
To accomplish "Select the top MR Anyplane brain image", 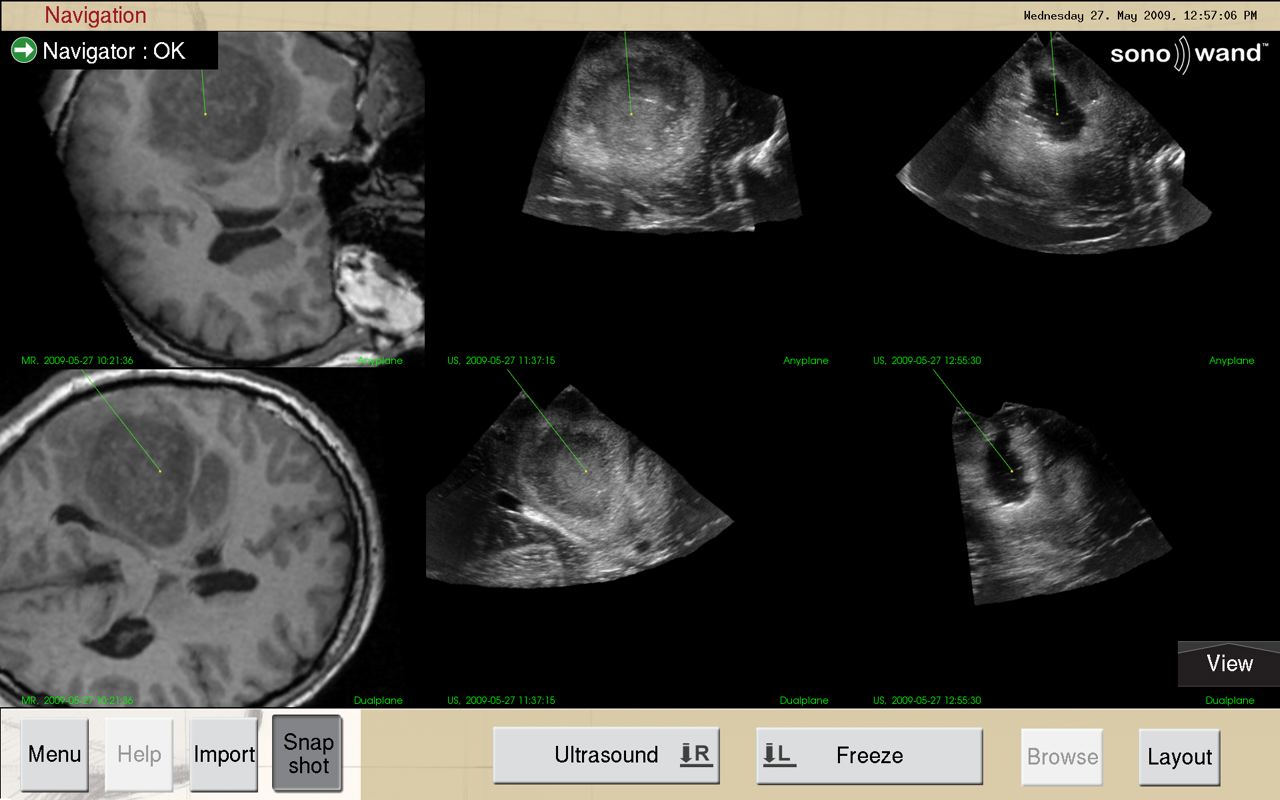I will tap(212, 198).
